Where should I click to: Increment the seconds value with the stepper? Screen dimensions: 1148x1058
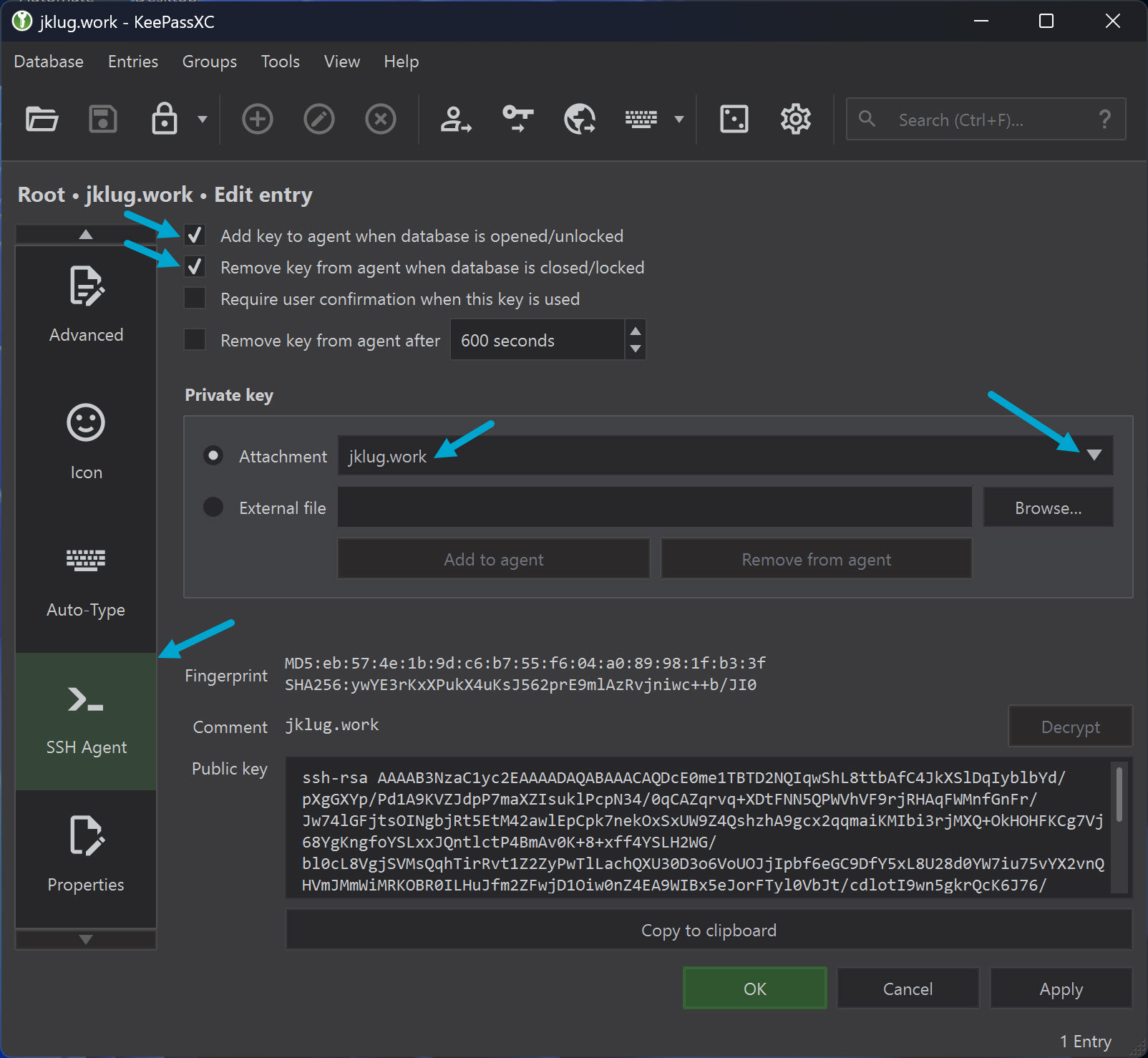[635, 331]
